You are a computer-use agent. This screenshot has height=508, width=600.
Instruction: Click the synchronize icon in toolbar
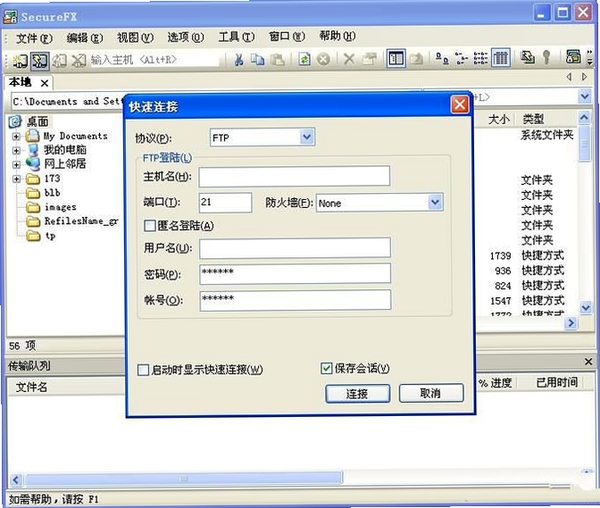pyautogui.click(x=528, y=57)
